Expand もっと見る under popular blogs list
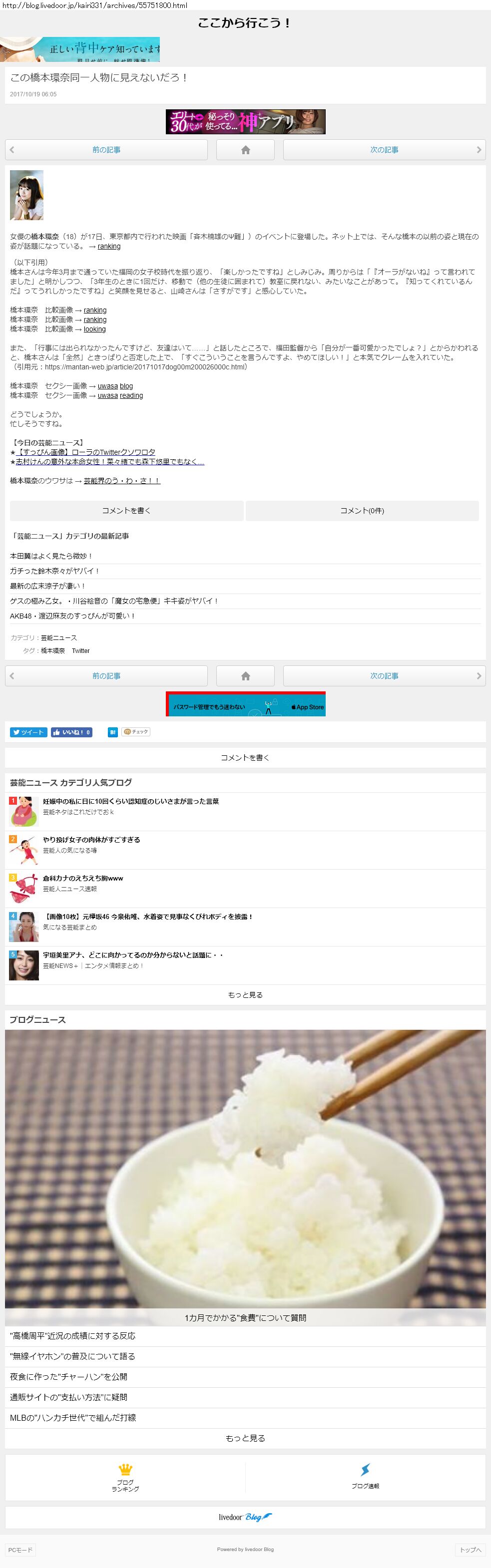Viewport: 491px width, 1568px height. click(x=245, y=994)
